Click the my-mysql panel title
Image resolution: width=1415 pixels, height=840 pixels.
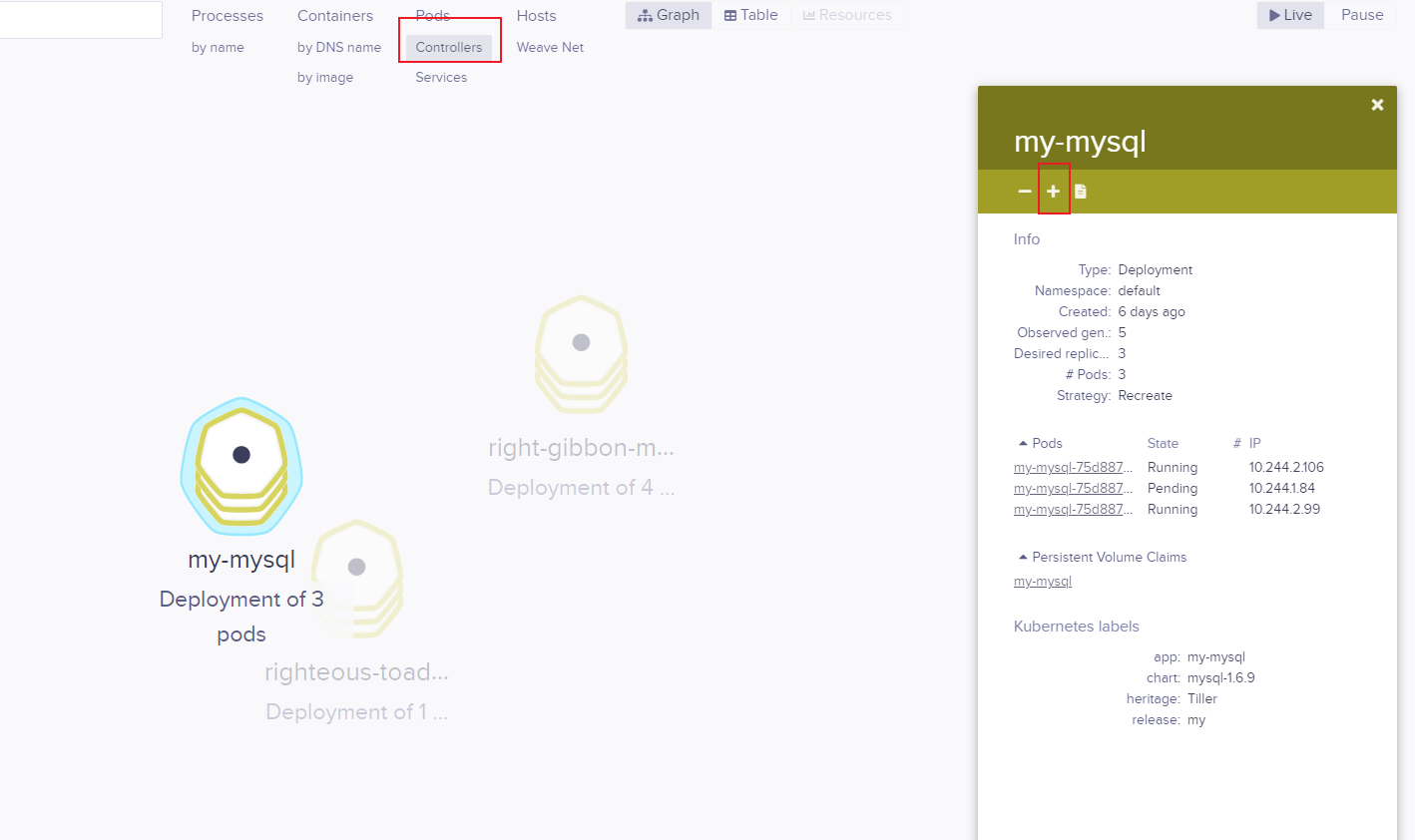[x=1080, y=141]
